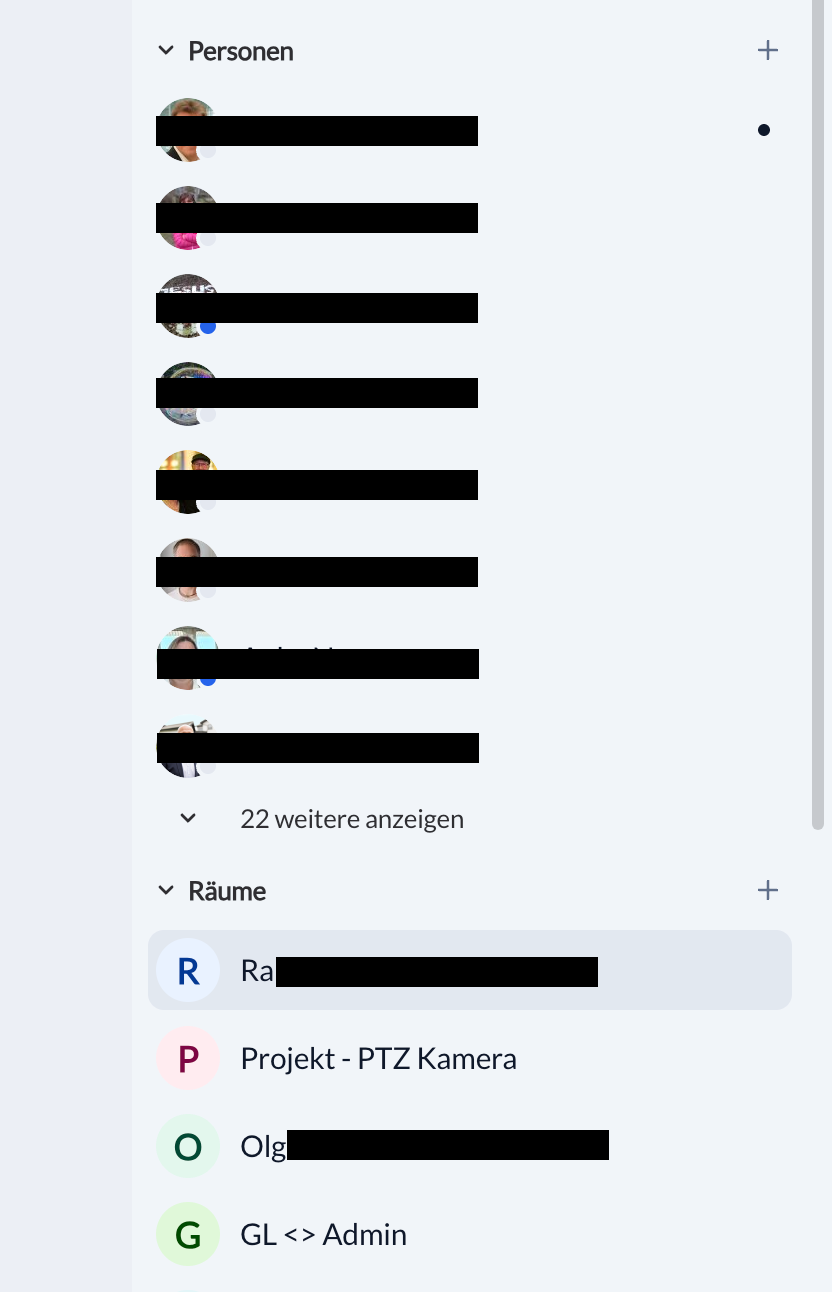Collapse the Räume section chevron
Image resolution: width=838 pixels, height=1292 pixels.
[x=166, y=890]
